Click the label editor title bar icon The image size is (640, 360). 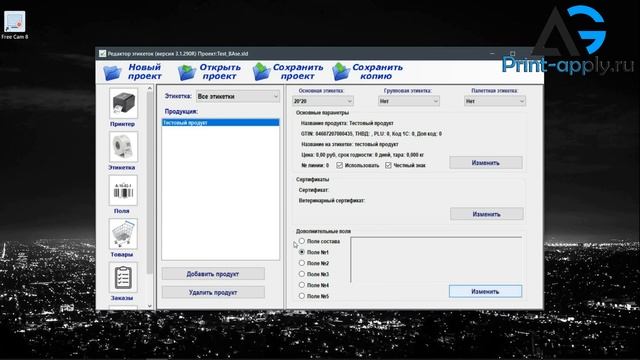(102, 53)
